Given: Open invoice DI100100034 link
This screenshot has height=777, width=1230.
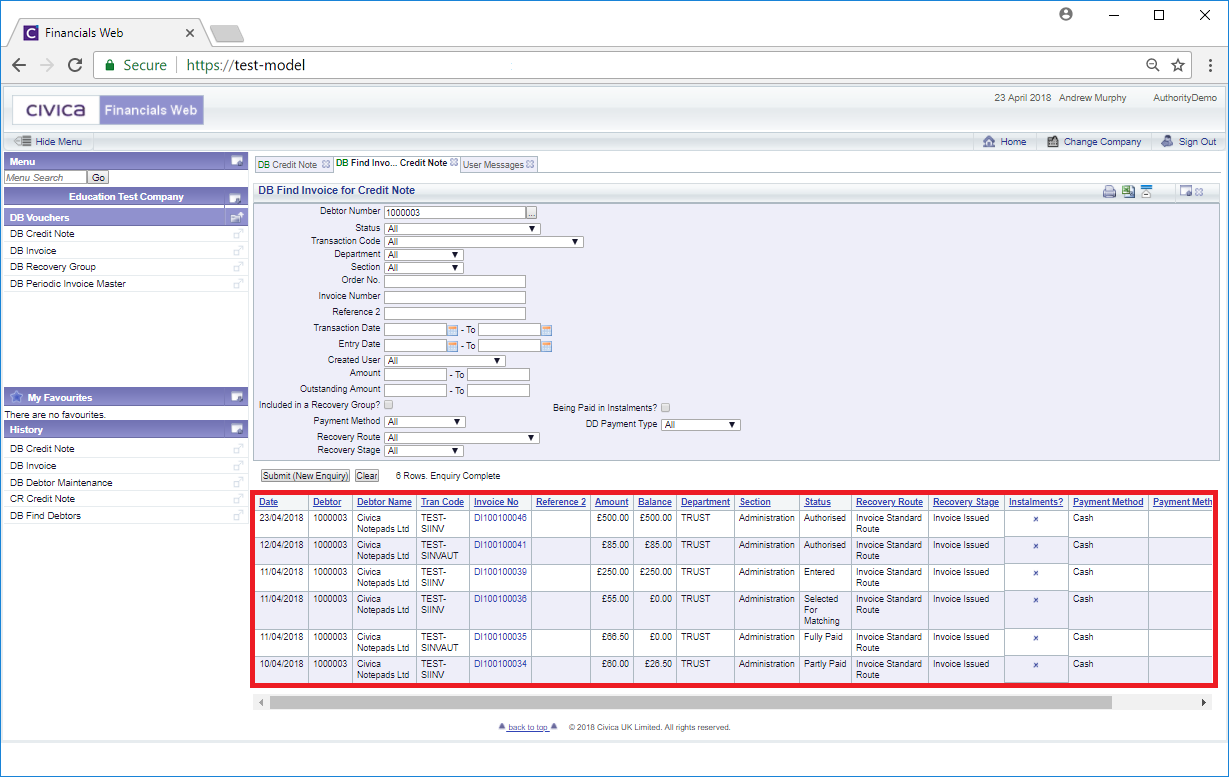Looking at the screenshot, I should tap(500, 664).
